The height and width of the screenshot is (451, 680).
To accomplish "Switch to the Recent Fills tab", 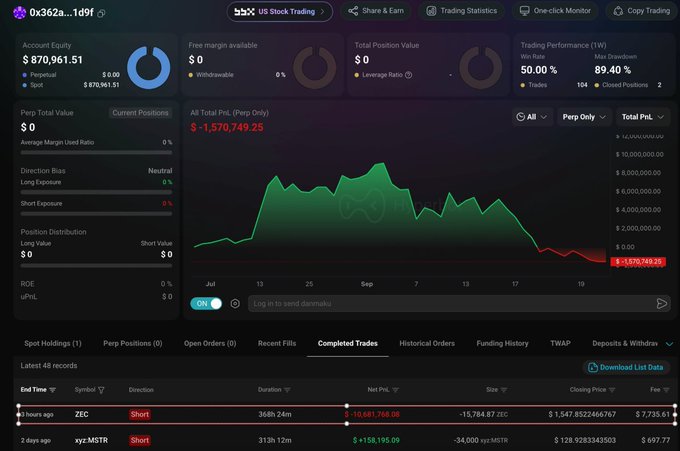I will tap(277, 343).
